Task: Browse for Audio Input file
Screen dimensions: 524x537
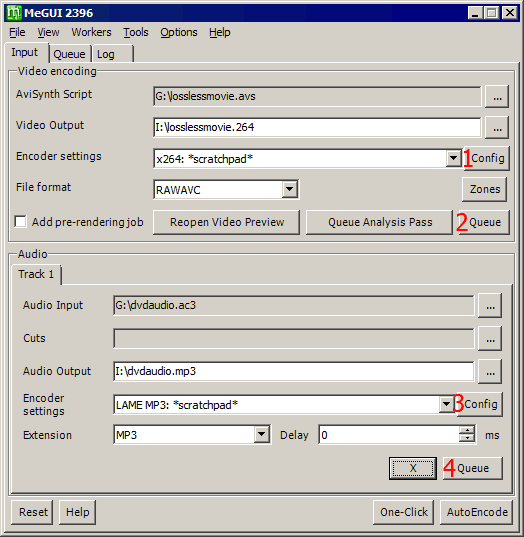Action: (490, 305)
